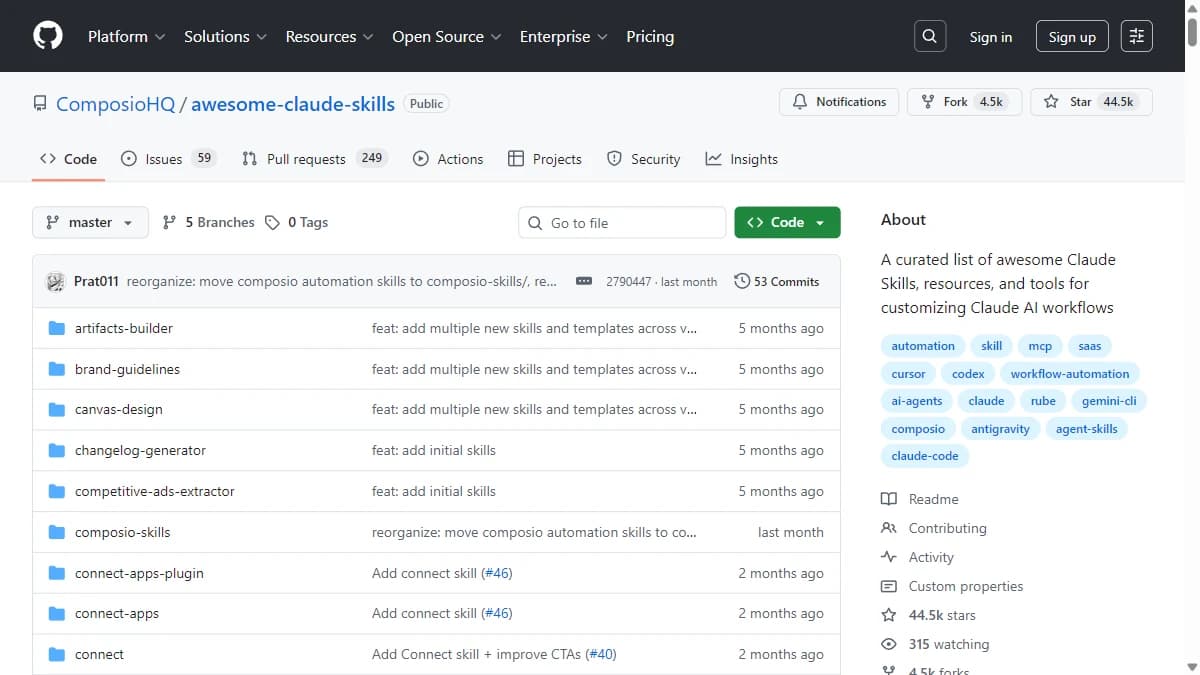Select the Code repository tab
The width and height of the screenshot is (1200, 675).
click(x=68, y=159)
